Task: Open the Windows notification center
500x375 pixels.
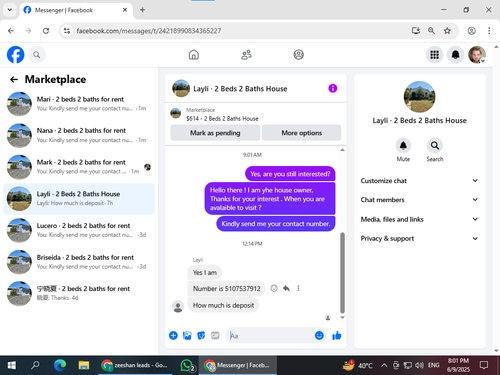Action: click(x=484, y=365)
